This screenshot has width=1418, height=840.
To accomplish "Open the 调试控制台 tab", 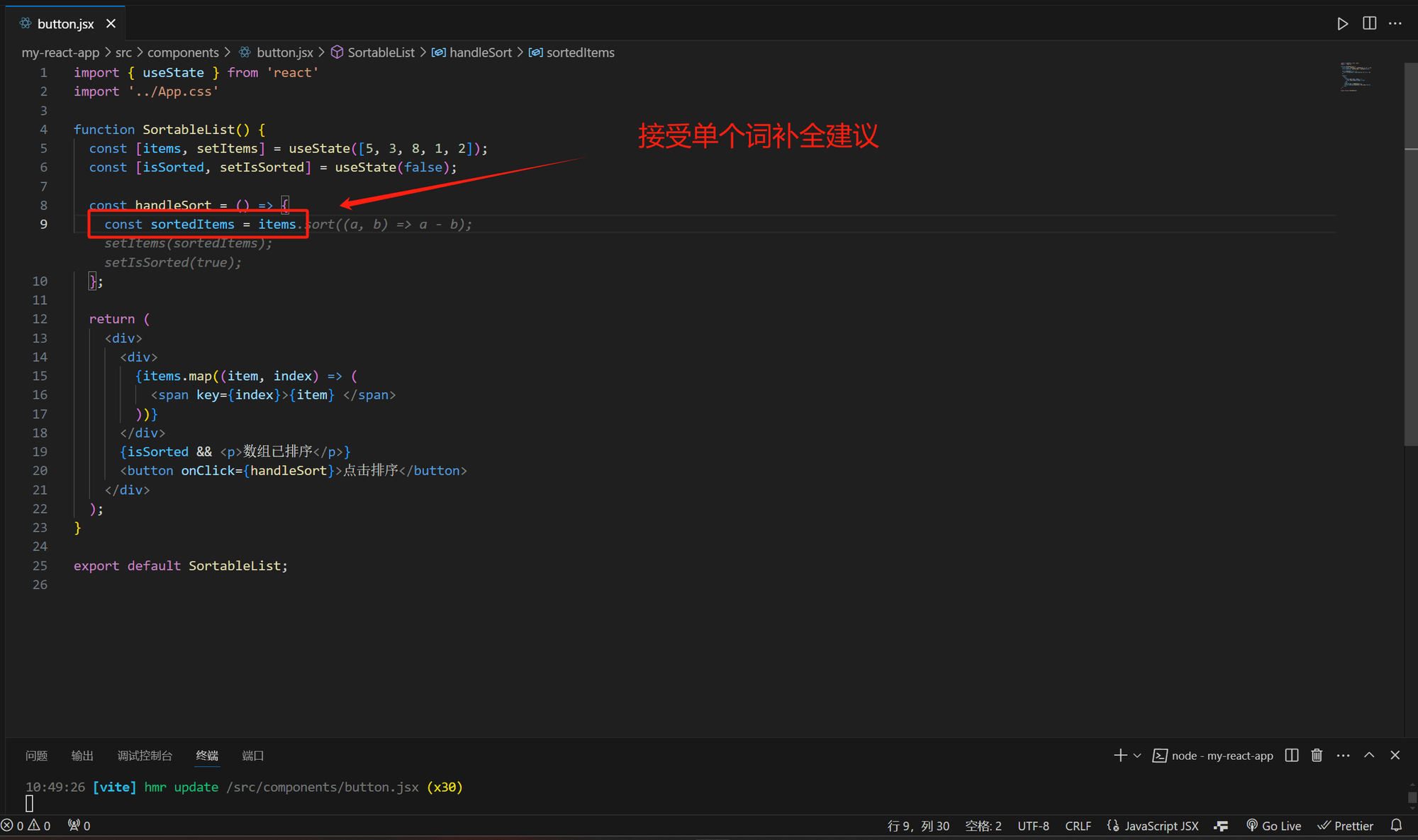I will [145, 756].
